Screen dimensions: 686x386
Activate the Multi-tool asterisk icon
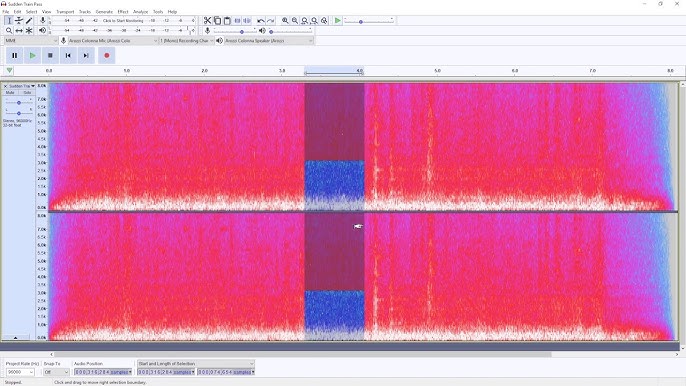[x=29, y=31]
